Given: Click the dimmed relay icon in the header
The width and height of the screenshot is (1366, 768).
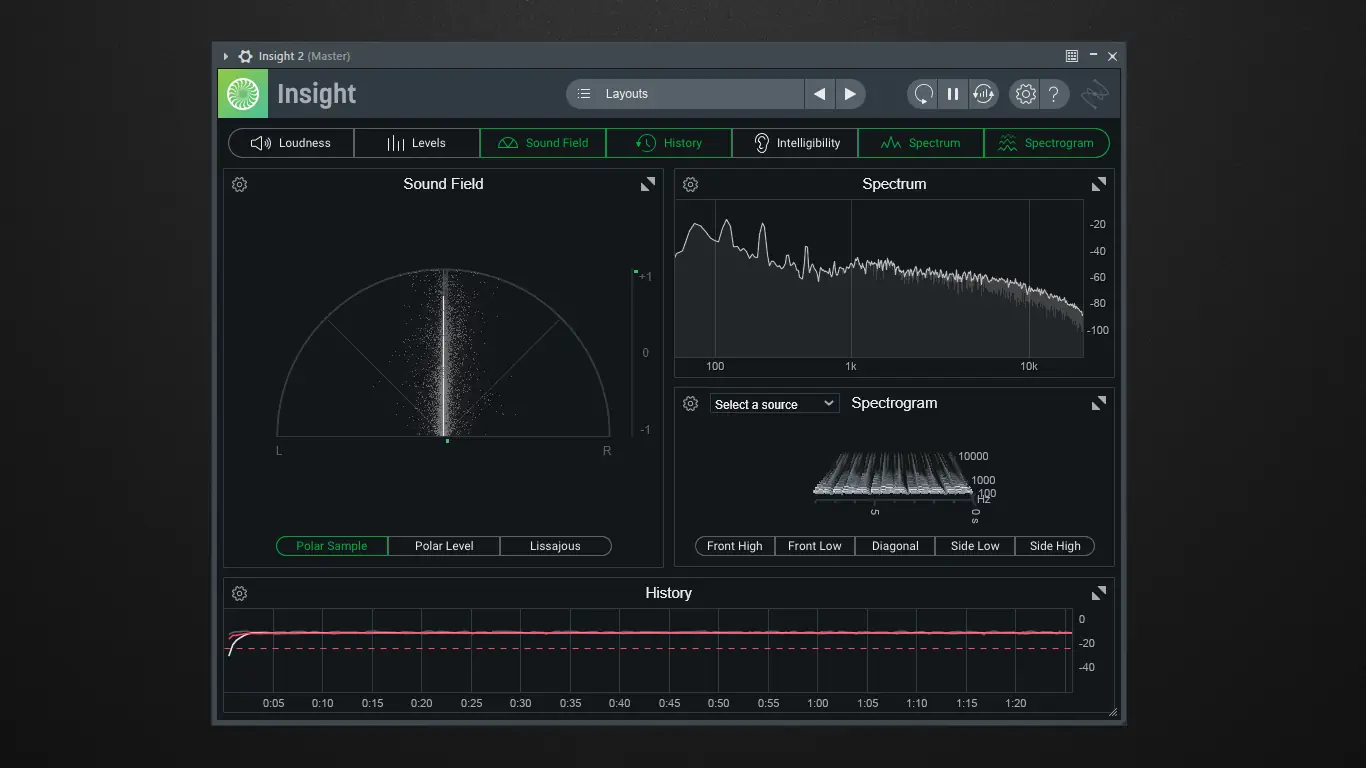Looking at the screenshot, I should click(x=1095, y=94).
